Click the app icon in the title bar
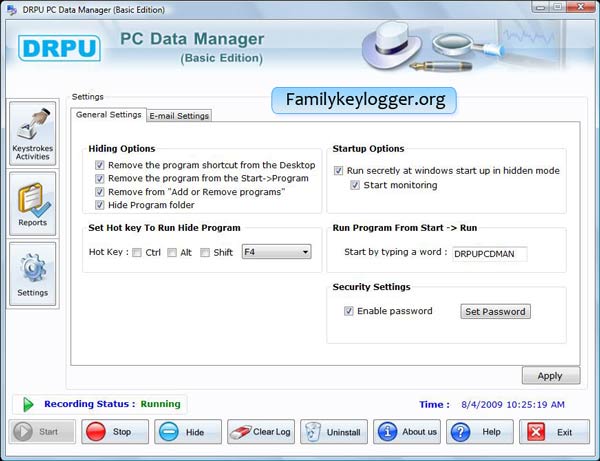 point(12,10)
